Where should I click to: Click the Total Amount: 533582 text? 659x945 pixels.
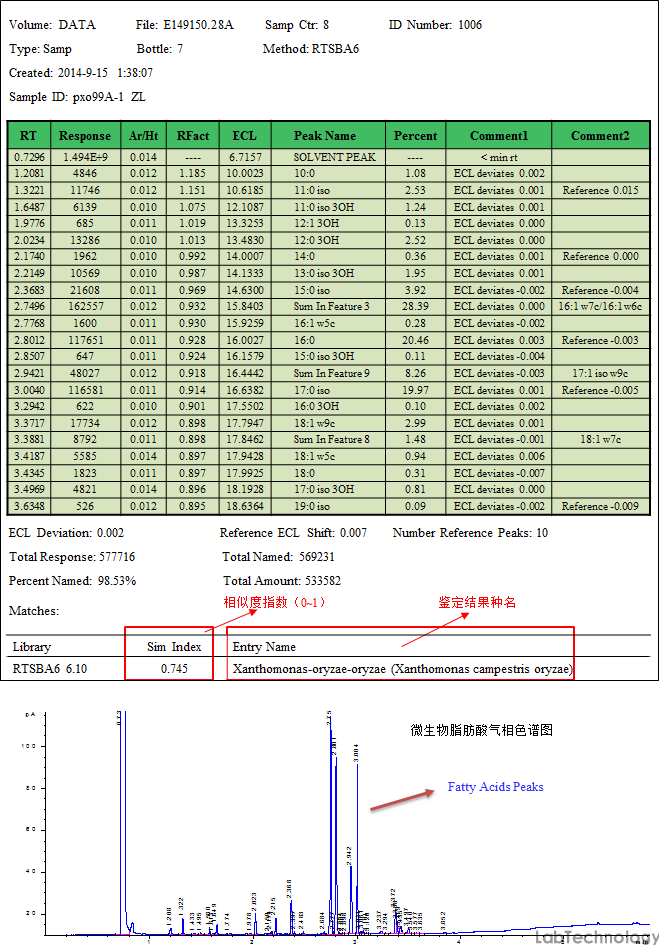pyautogui.click(x=282, y=581)
